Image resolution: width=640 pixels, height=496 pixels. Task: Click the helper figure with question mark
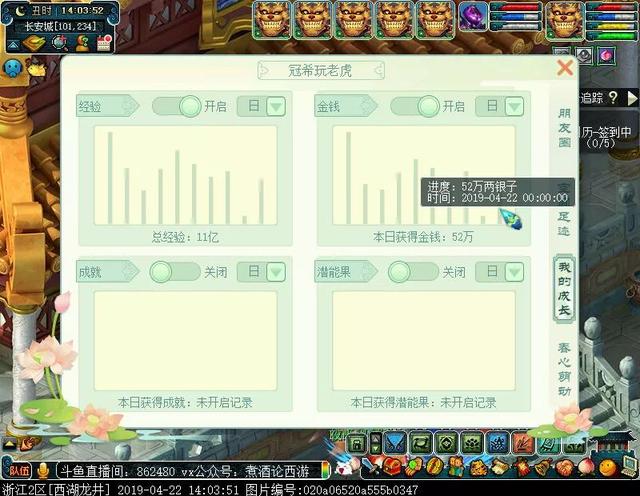[83, 43]
